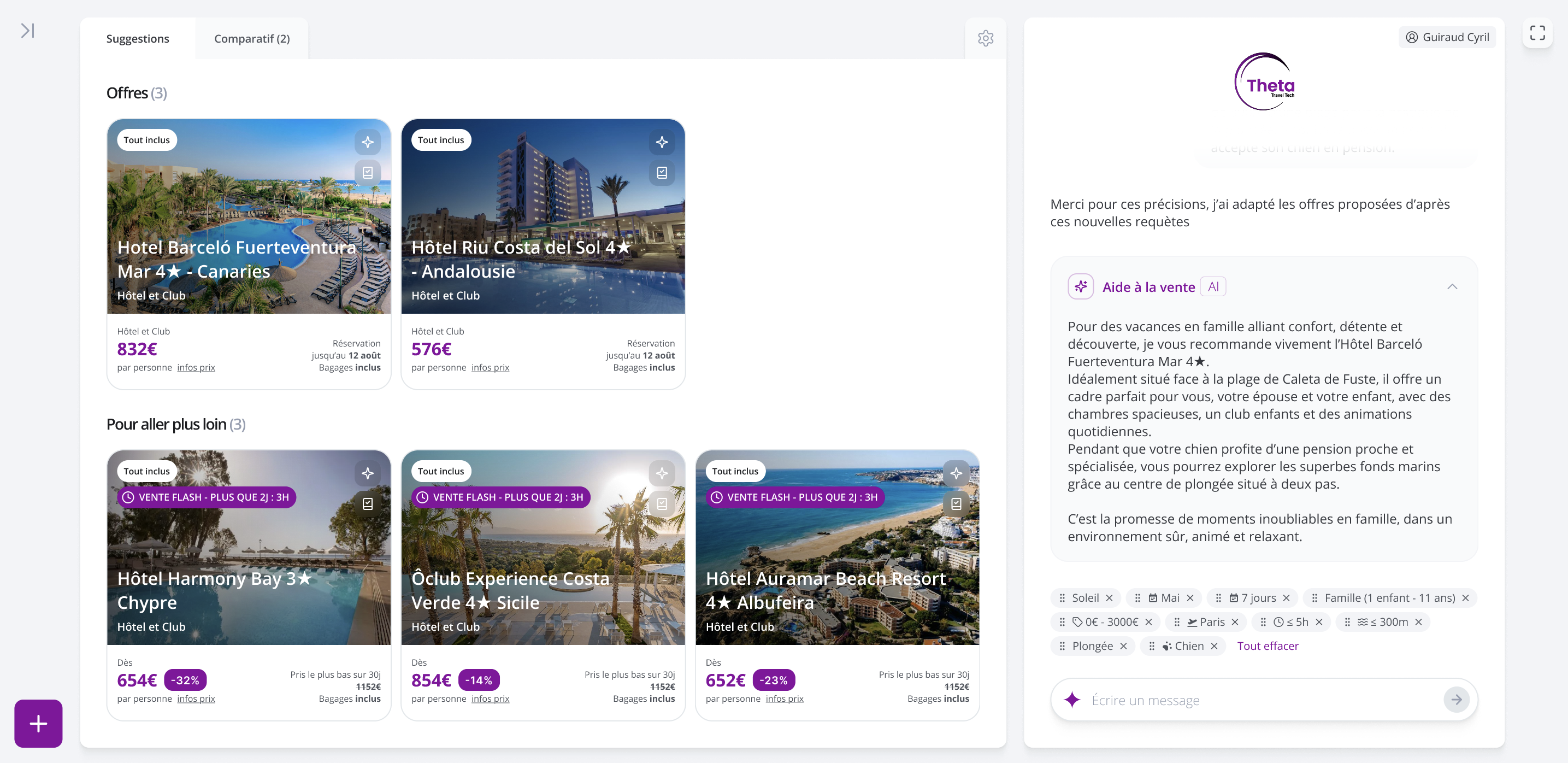The width and height of the screenshot is (1568, 763).
Task: Remove the Paris departure tag
Action: [1235, 622]
